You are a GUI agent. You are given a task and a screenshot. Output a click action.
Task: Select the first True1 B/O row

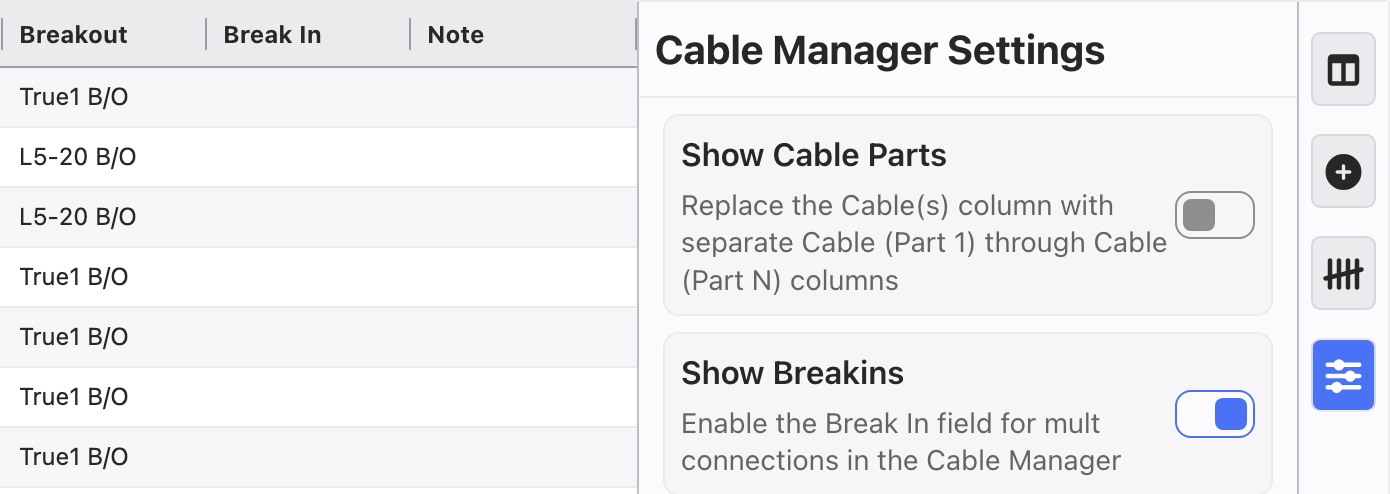coord(74,97)
